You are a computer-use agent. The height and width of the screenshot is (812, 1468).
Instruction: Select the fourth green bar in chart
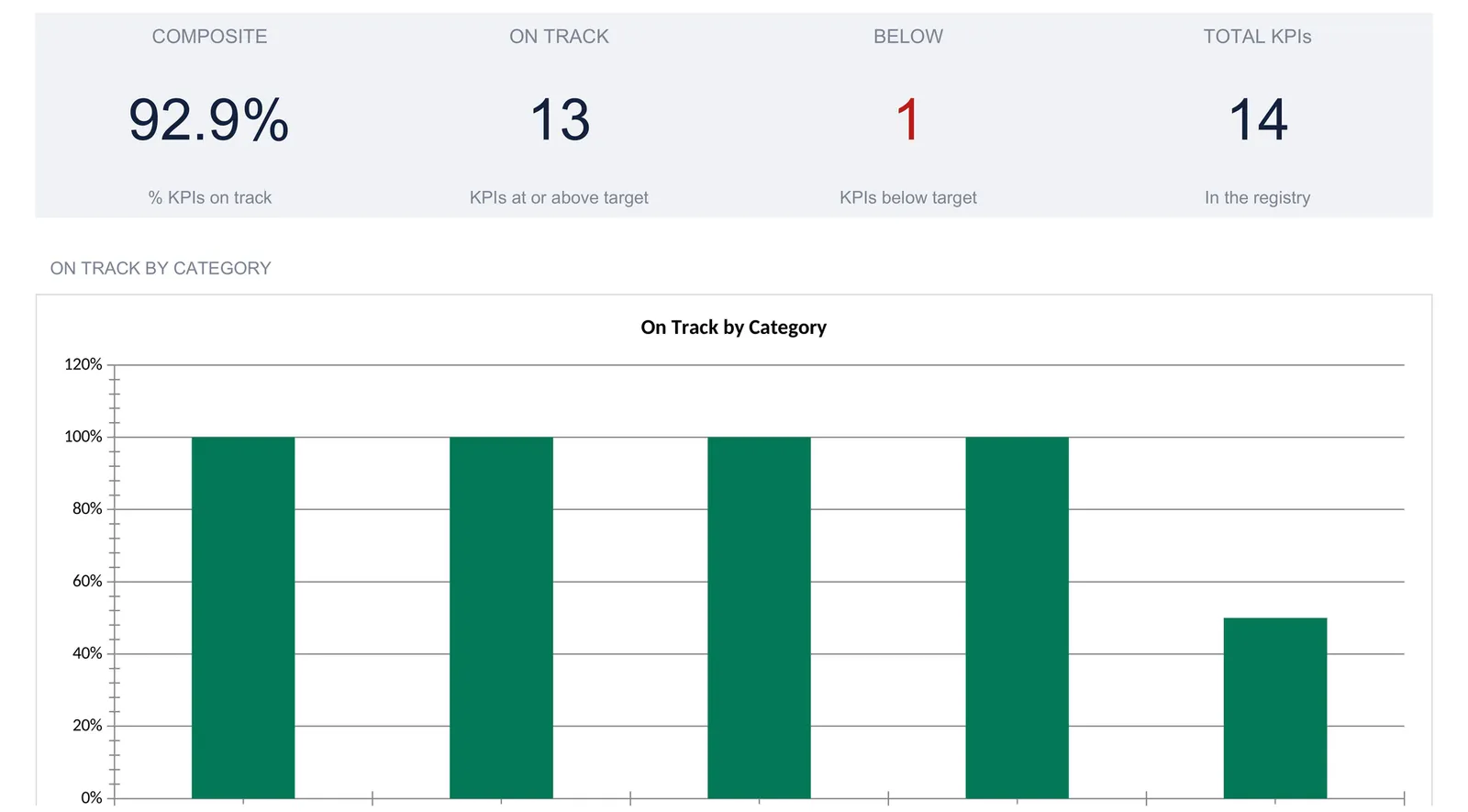click(1017, 617)
